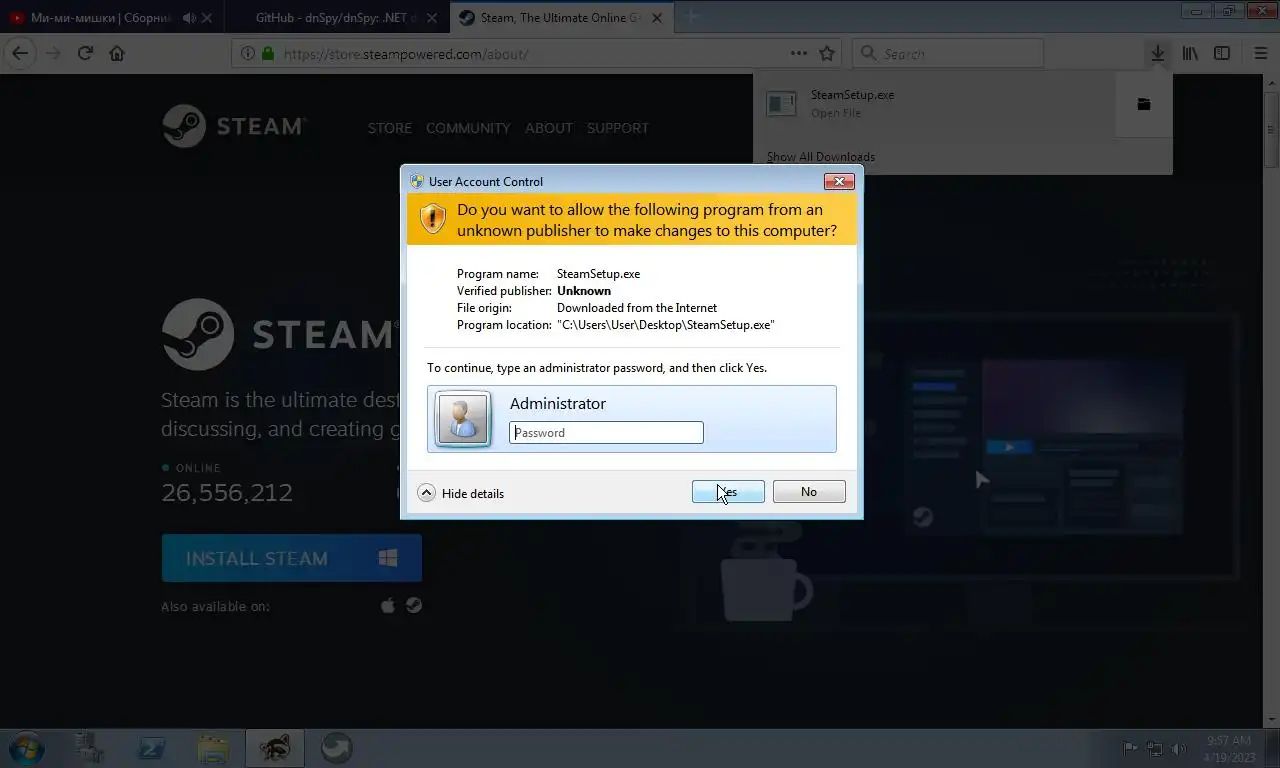Click the Action Center flag tray icon
This screenshot has width=1280, height=768.
[x=1131, y=748]
